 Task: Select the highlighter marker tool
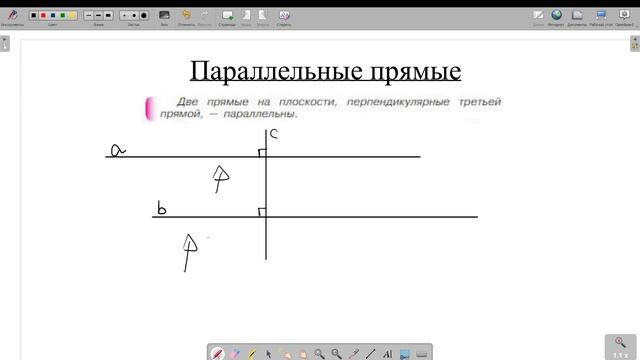pos(252,354)
